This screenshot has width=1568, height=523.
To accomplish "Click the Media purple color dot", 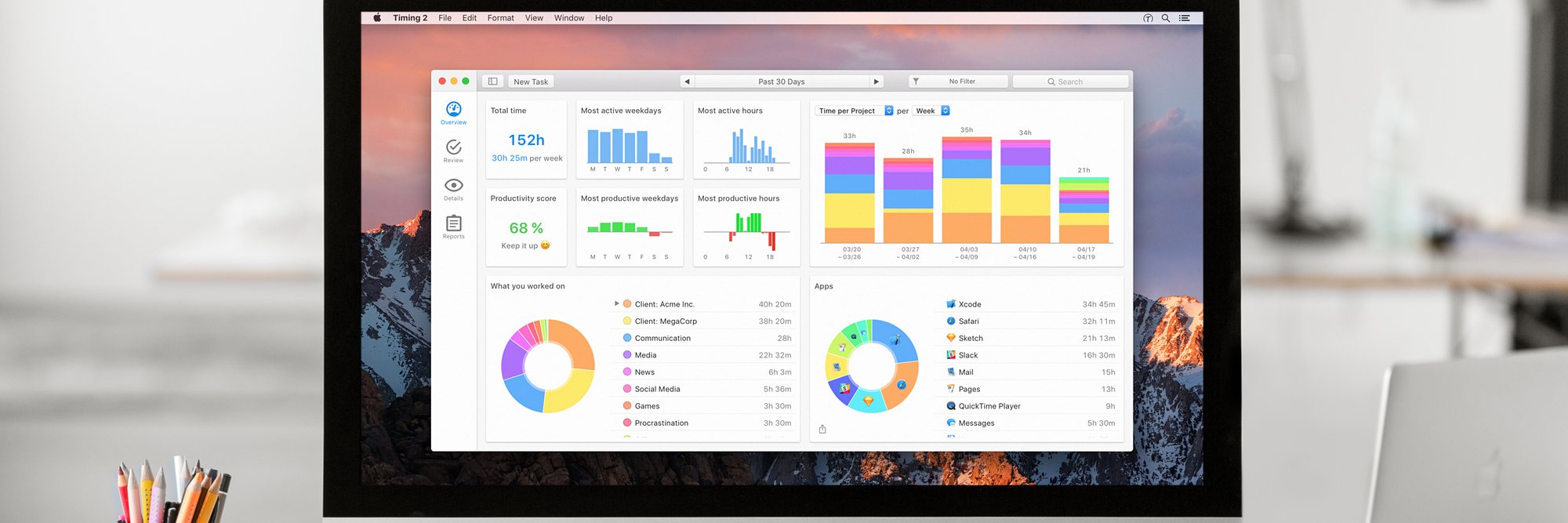I will 627,355.
